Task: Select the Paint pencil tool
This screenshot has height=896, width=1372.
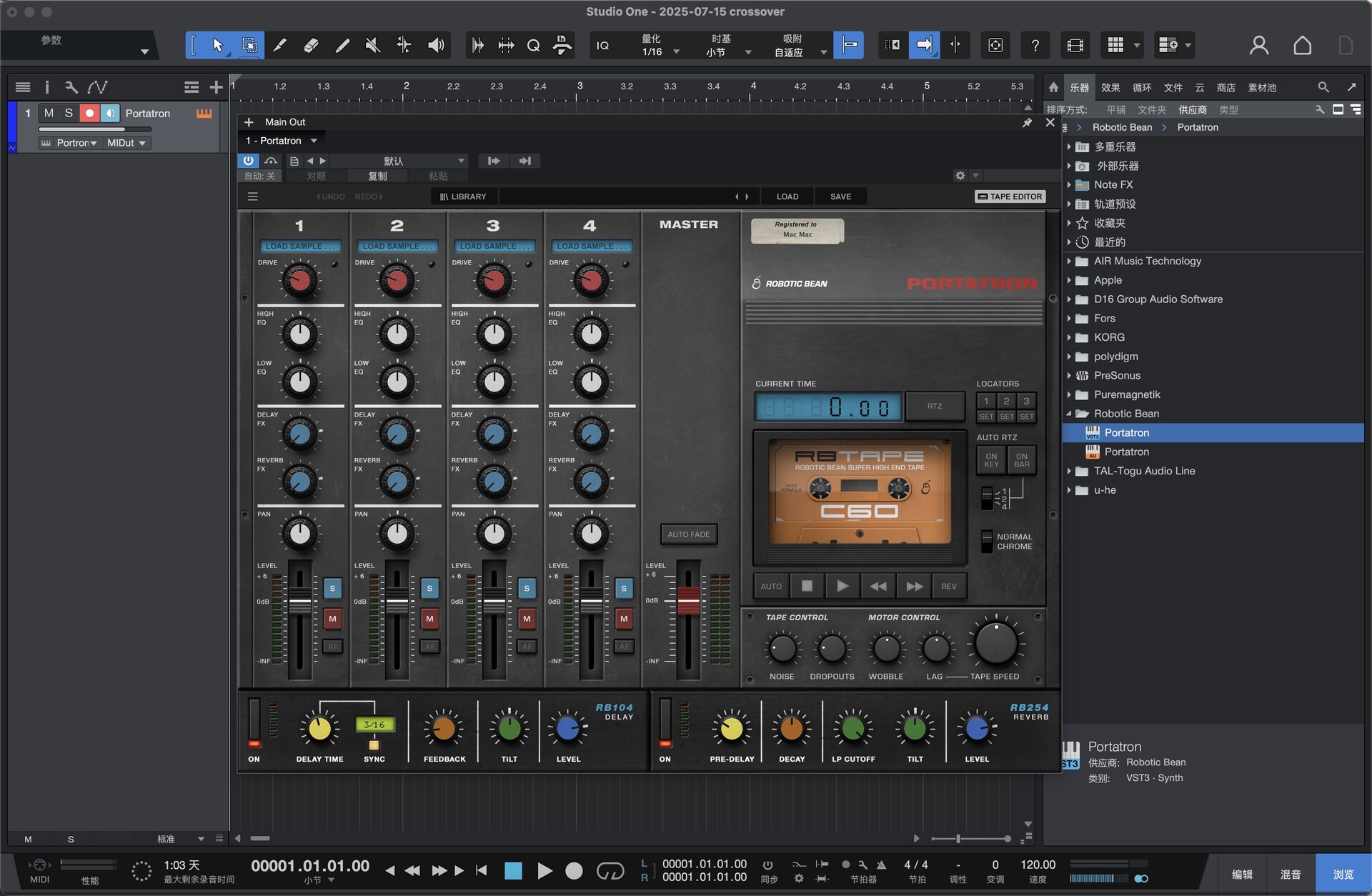Action: tap(342, 46)
